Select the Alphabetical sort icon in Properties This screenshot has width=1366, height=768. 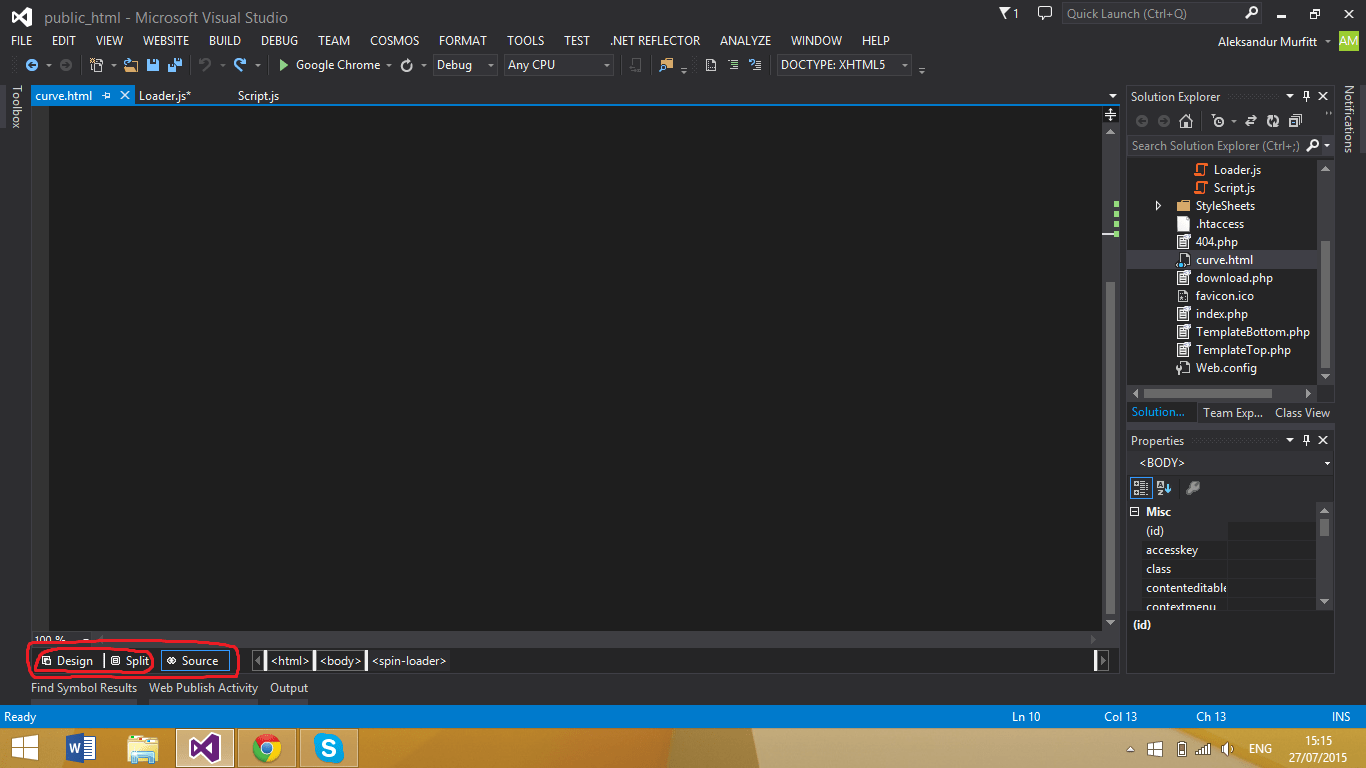1161,488
